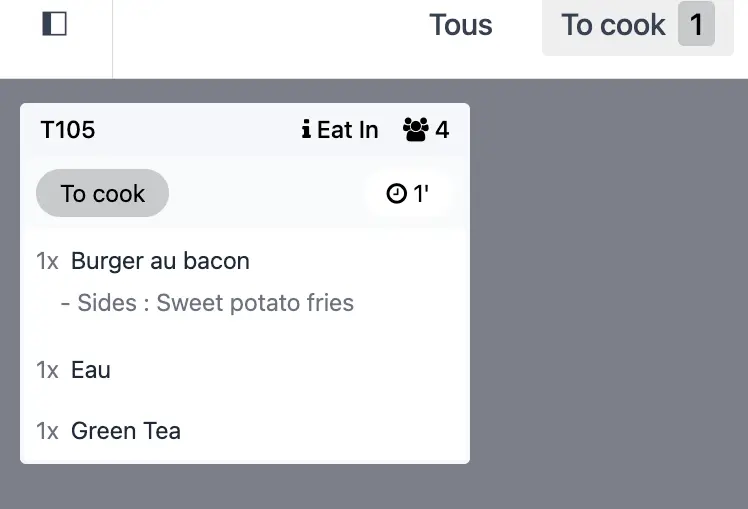Click the 1' elapsed time text
The width and height of the screenshot is (748, 509).
[421, 194]
